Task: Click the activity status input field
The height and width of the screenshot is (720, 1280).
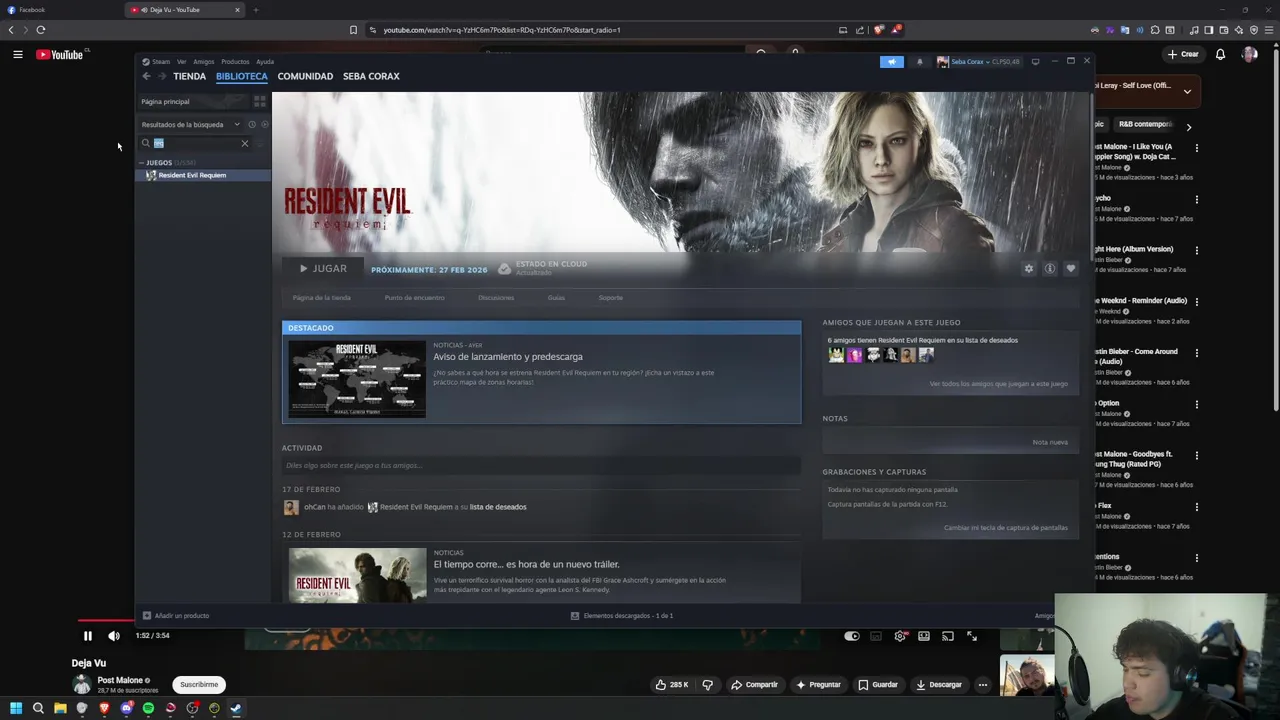Action: pyautogui.click(x=541, y=466)
